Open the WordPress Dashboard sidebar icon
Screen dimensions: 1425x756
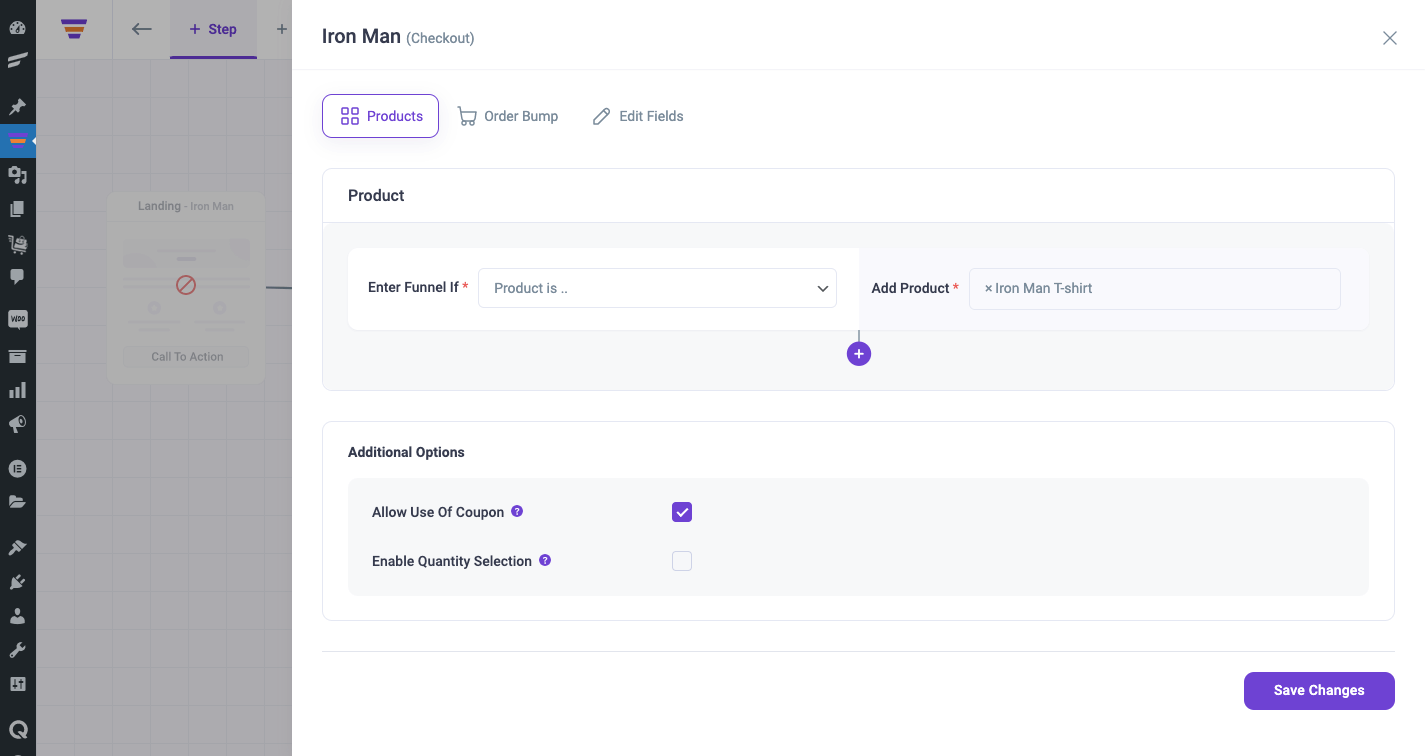[17, 27]
